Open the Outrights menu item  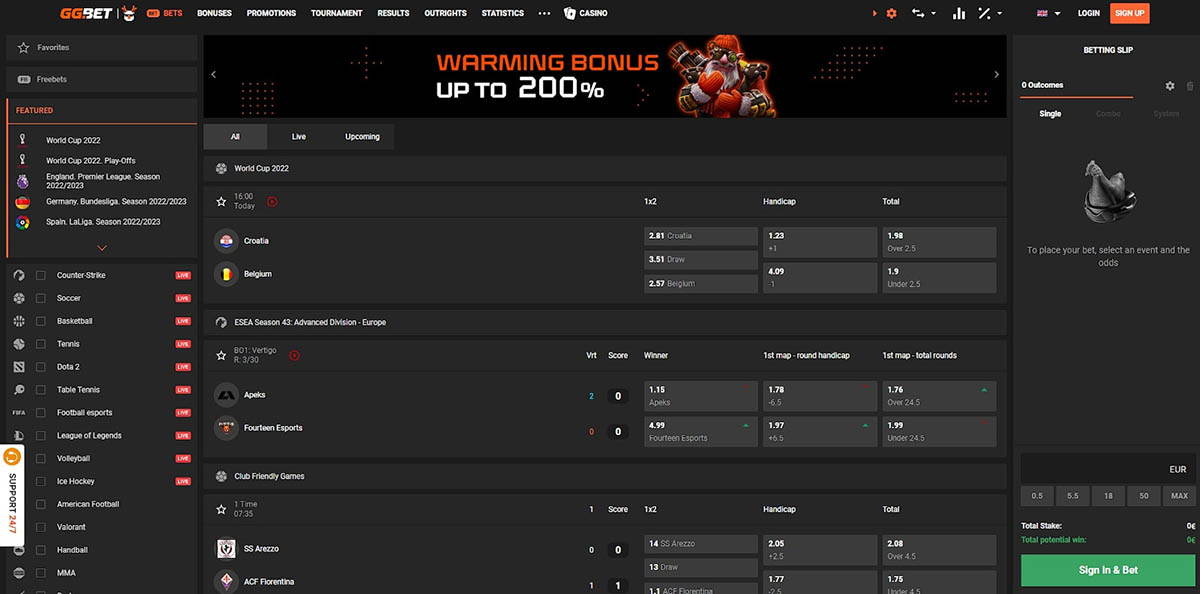445,13
